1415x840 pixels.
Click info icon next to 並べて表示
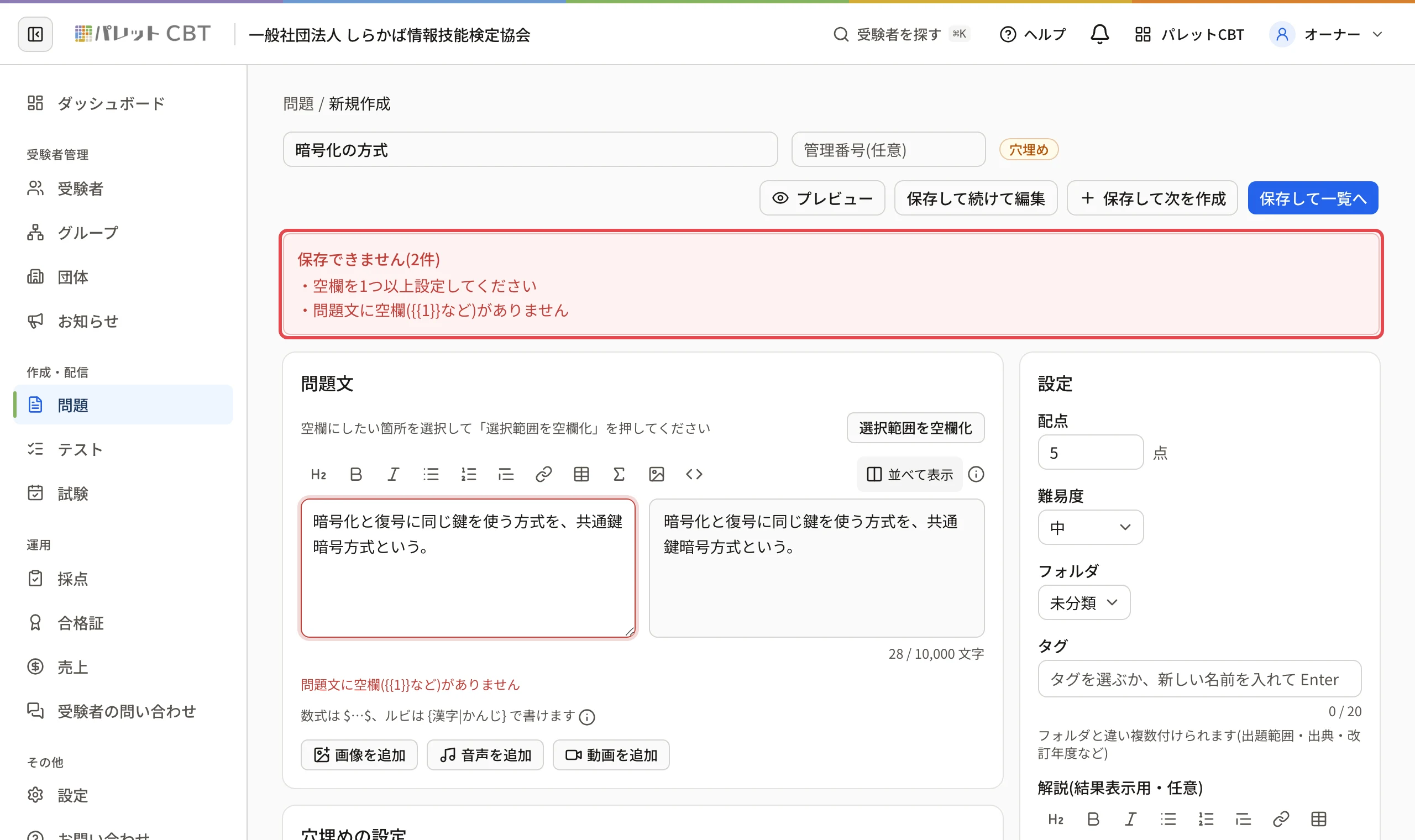(976, 474)
